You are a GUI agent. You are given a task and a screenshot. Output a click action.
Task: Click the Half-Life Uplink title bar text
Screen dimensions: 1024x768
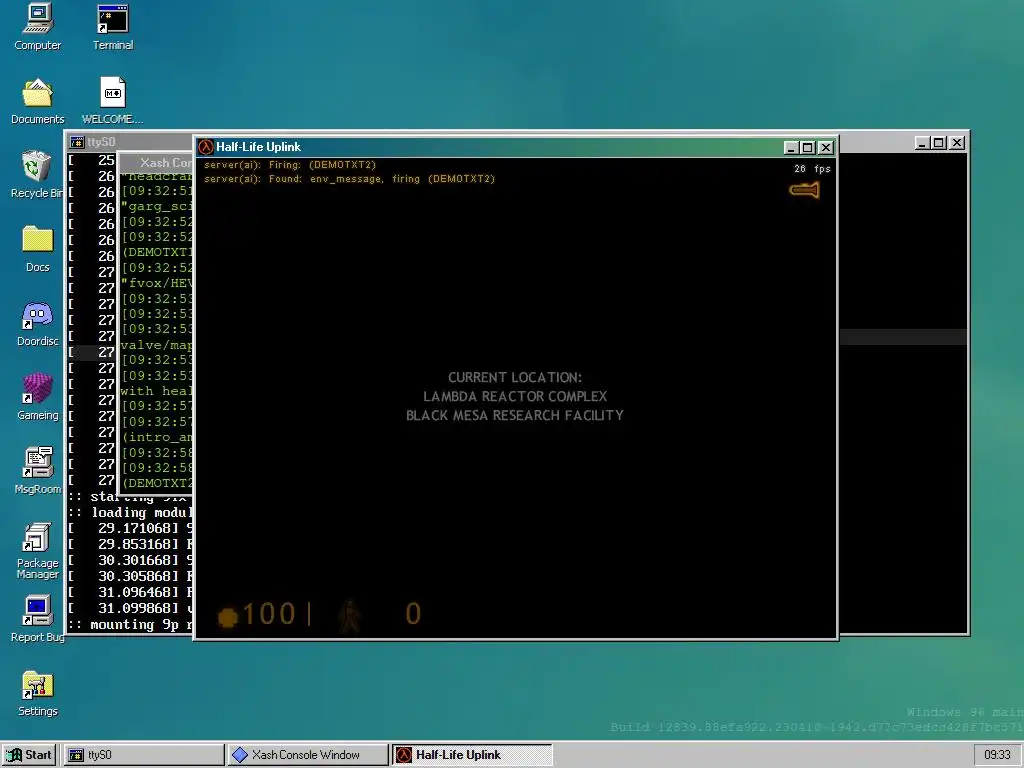259,147
